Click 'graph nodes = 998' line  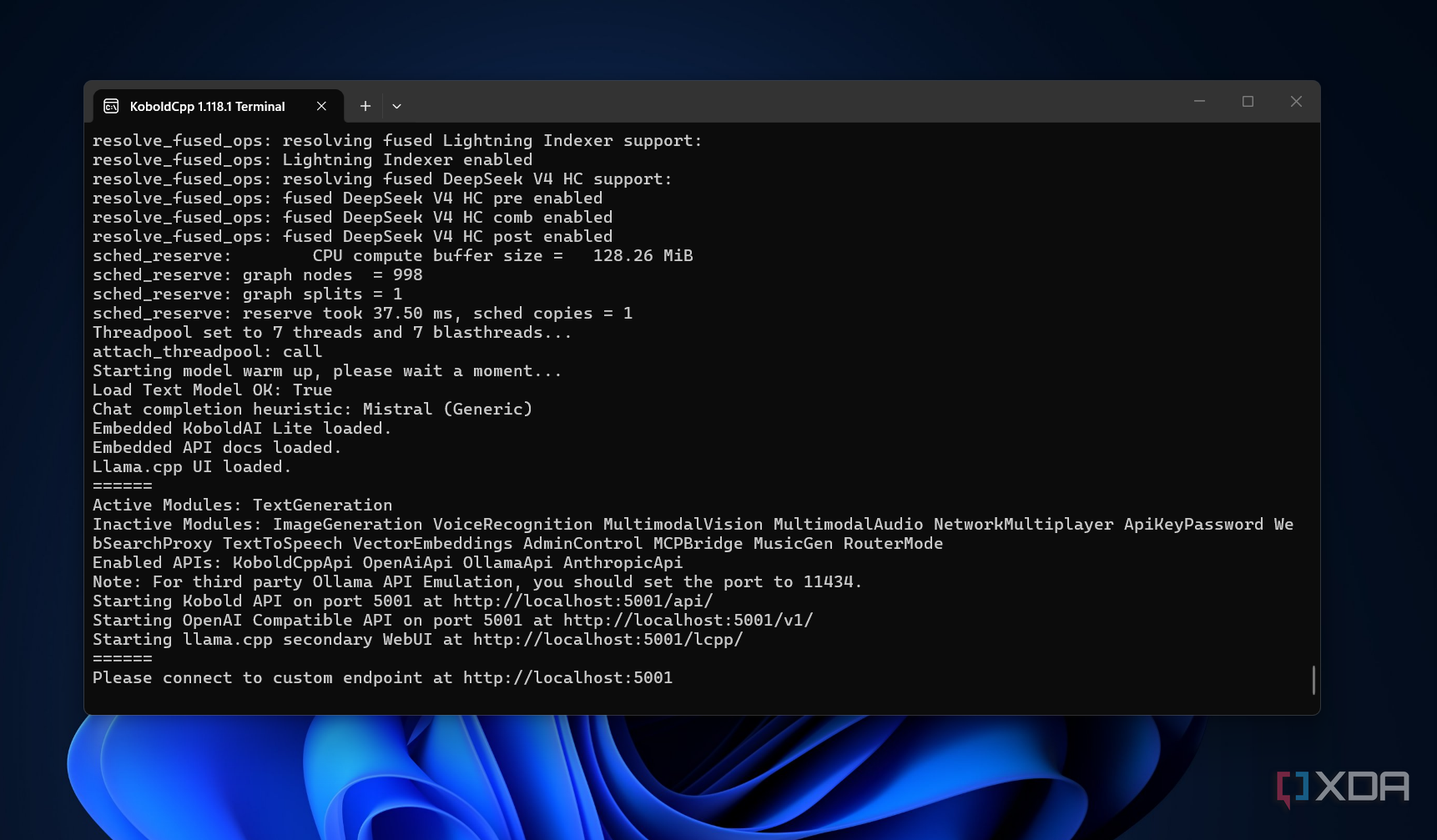click(258, 275)
